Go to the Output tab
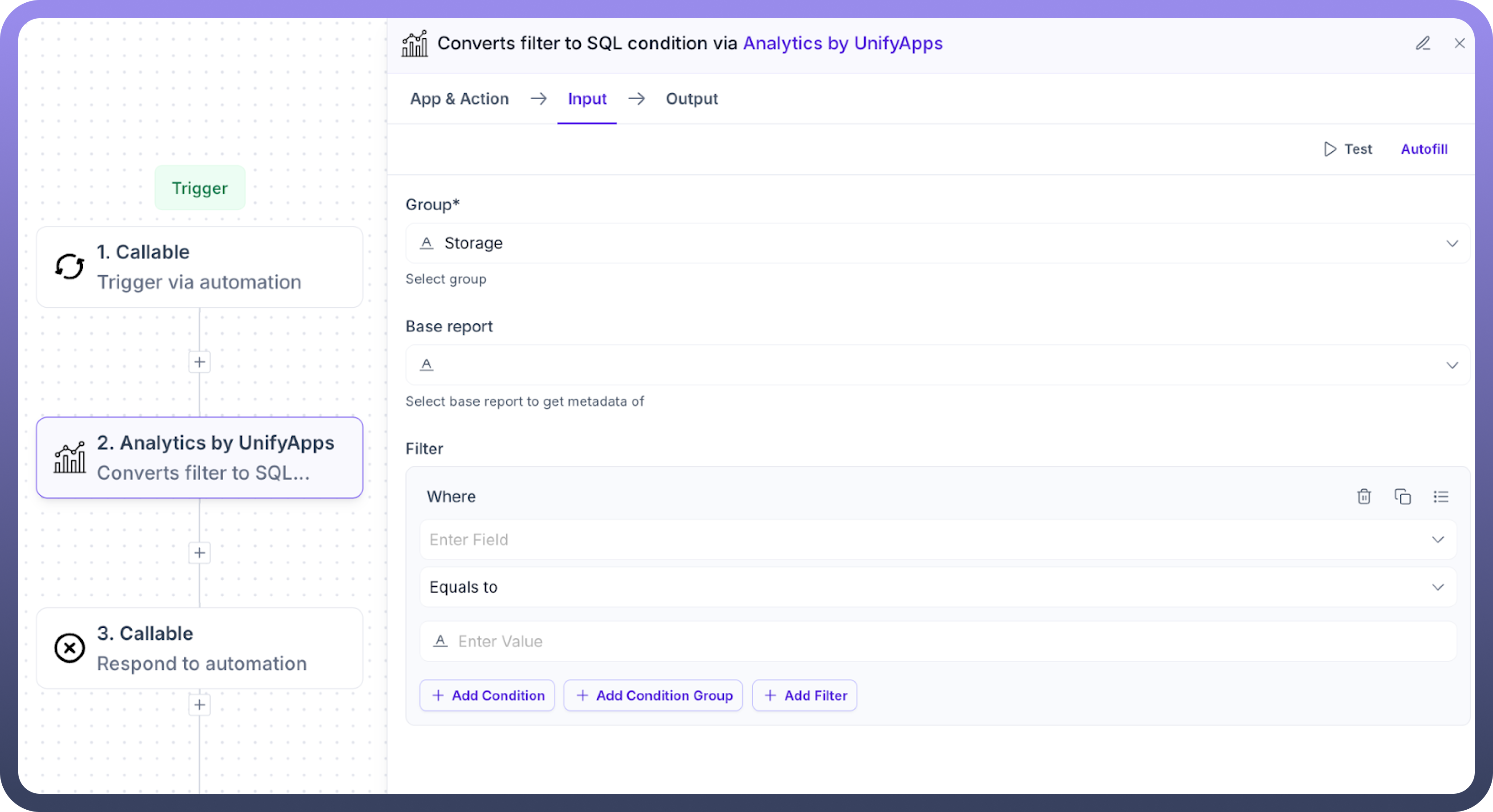The width and height of the screenshot is (1493, 812). [691, 98]
